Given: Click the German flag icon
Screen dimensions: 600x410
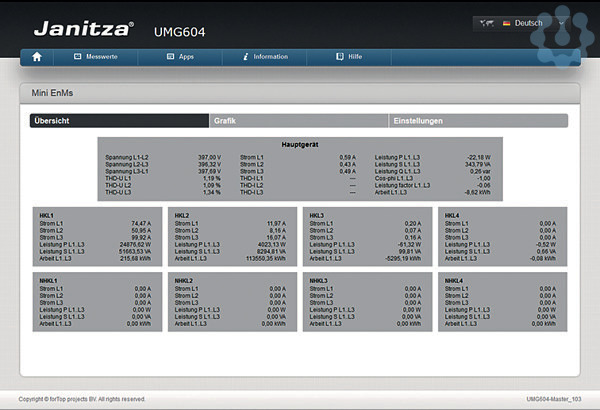Looking at the screenshot, I should (507, 23).
